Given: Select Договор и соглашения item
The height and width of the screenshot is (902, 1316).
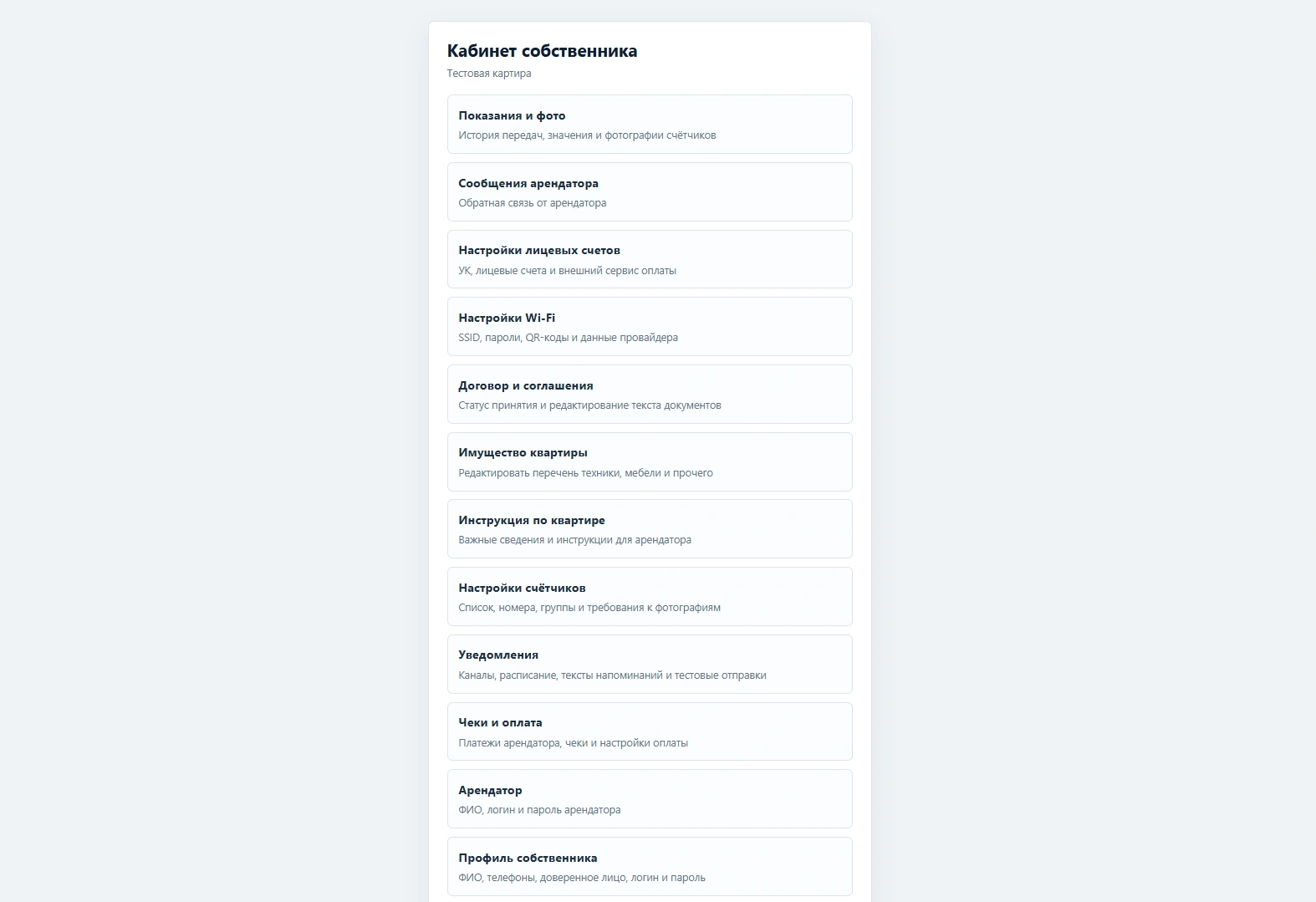Looking at the screenshot, I should (650, 394).
